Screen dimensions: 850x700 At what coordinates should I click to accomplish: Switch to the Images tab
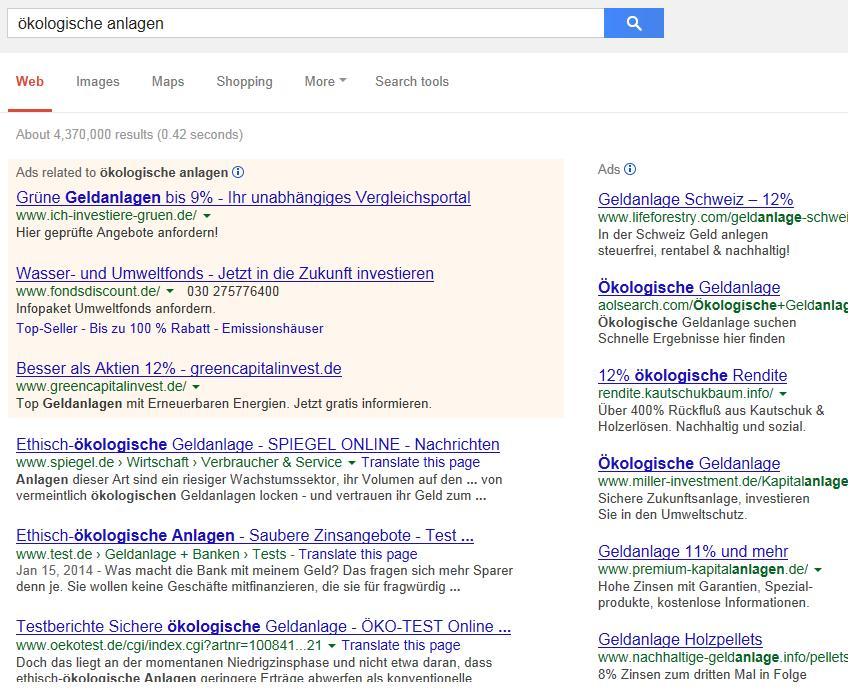(x=98, y=82)
